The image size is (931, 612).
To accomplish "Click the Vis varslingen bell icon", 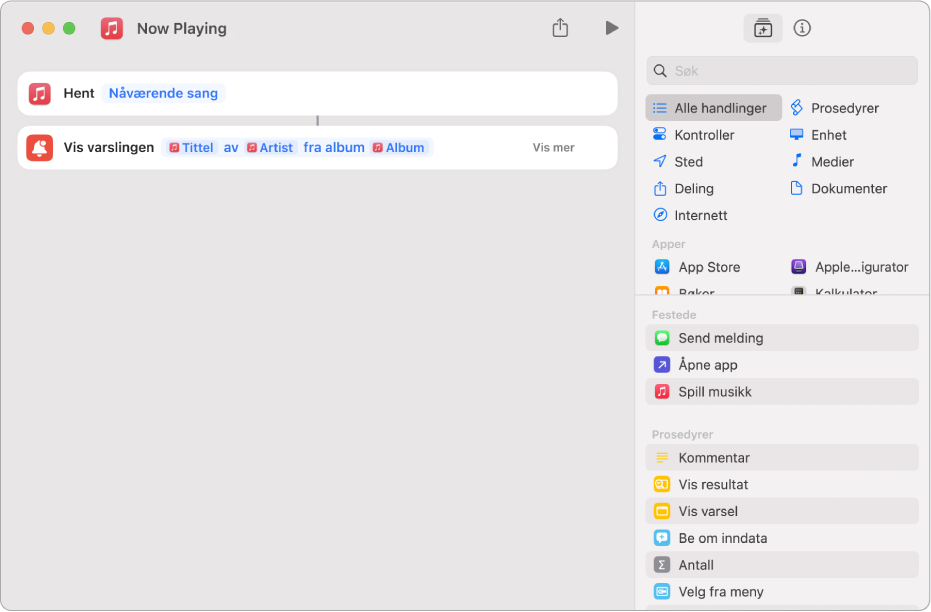I will pyautogui.click(x=40, y=148).
